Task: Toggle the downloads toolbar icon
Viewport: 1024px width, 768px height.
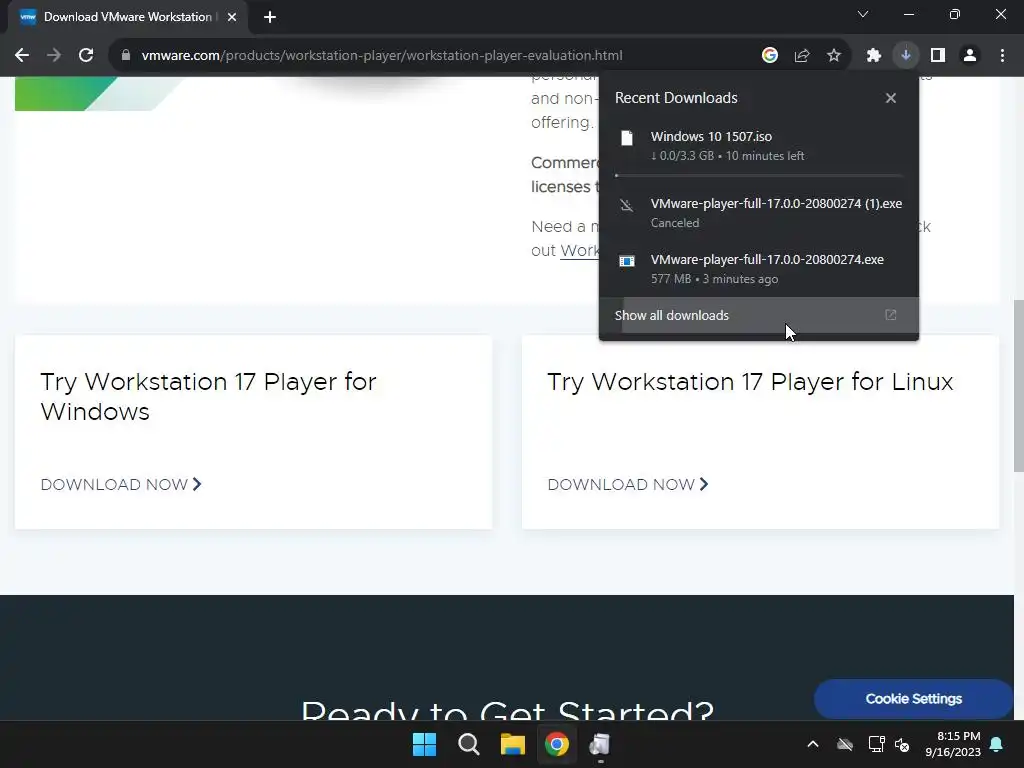Action: point(906,56)
